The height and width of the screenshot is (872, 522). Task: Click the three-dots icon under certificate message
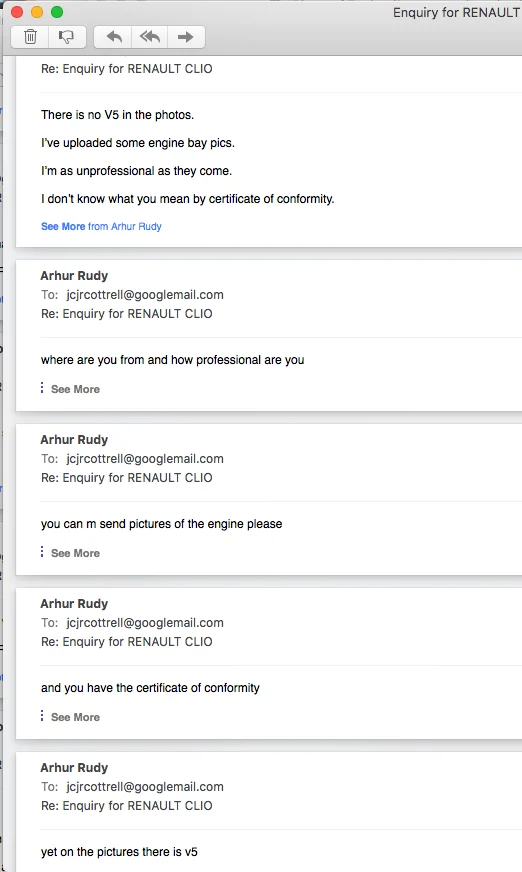point(42,716)
